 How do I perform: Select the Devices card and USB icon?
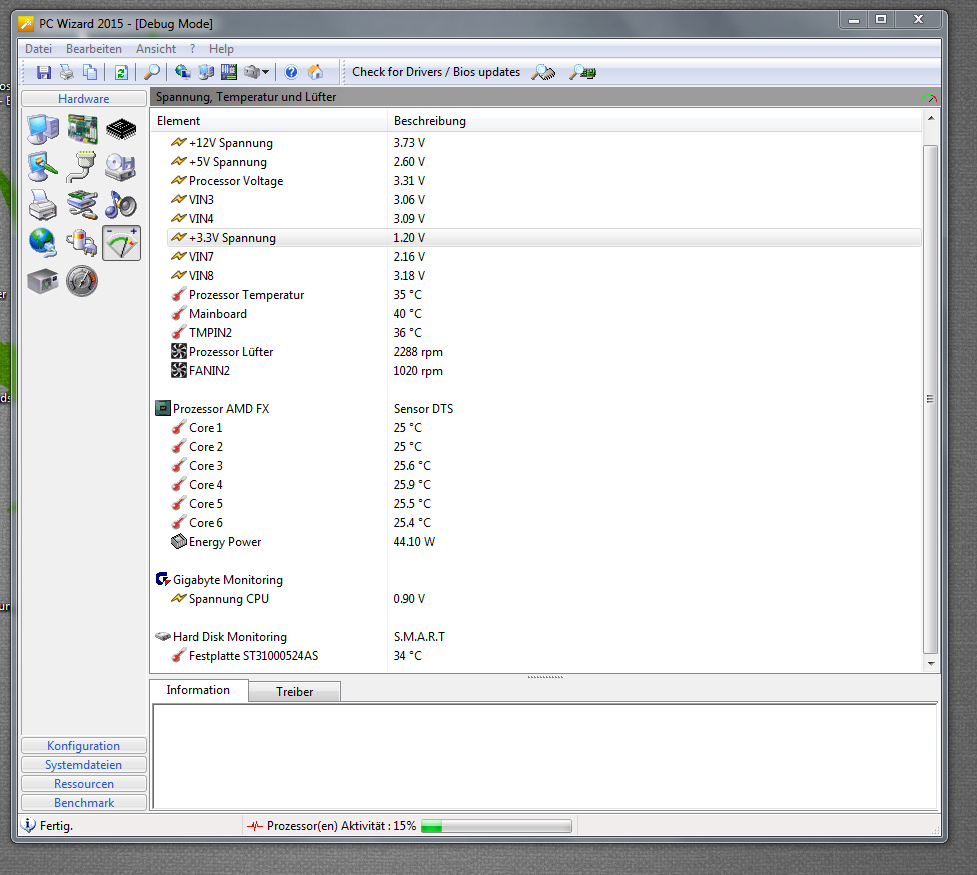(82, 205)
